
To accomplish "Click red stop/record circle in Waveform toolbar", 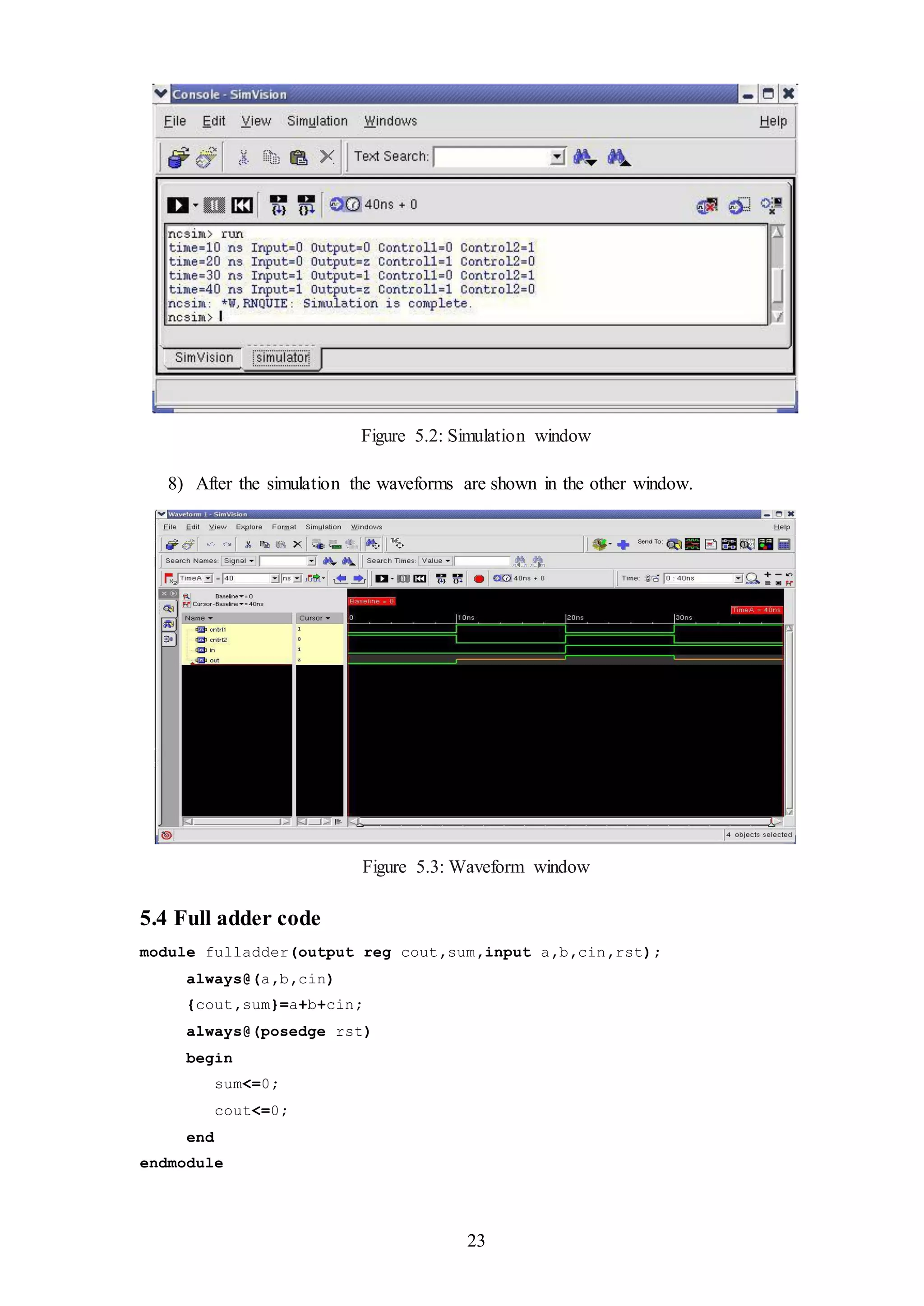I will click(x=479, y=579).
